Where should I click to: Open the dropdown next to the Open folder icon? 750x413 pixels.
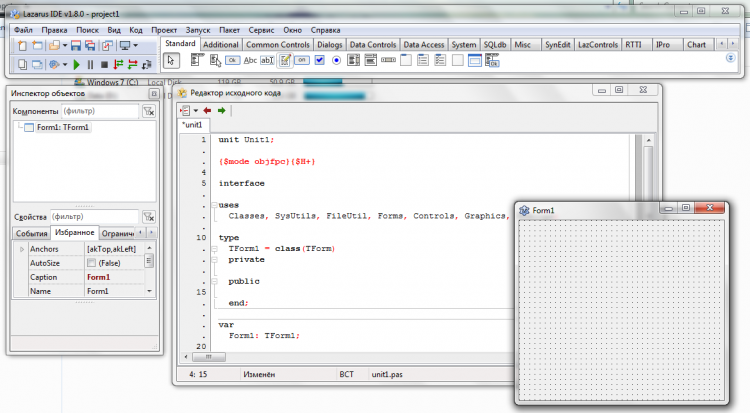click(64, 46)
